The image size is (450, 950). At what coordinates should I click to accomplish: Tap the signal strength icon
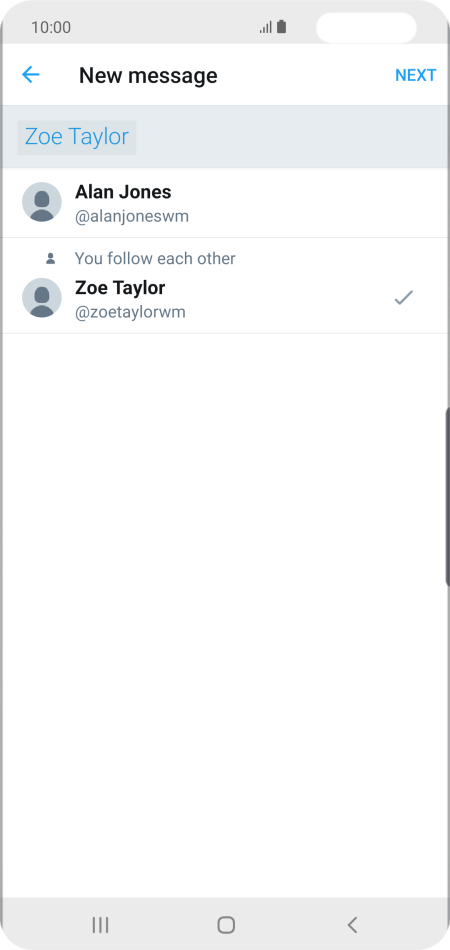pyautogui.click(x=266, y=27)
